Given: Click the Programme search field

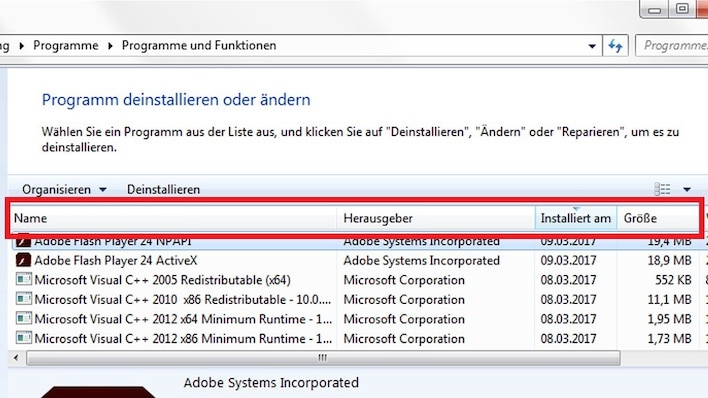Looking at the screenshot, I should coord(672,46).
